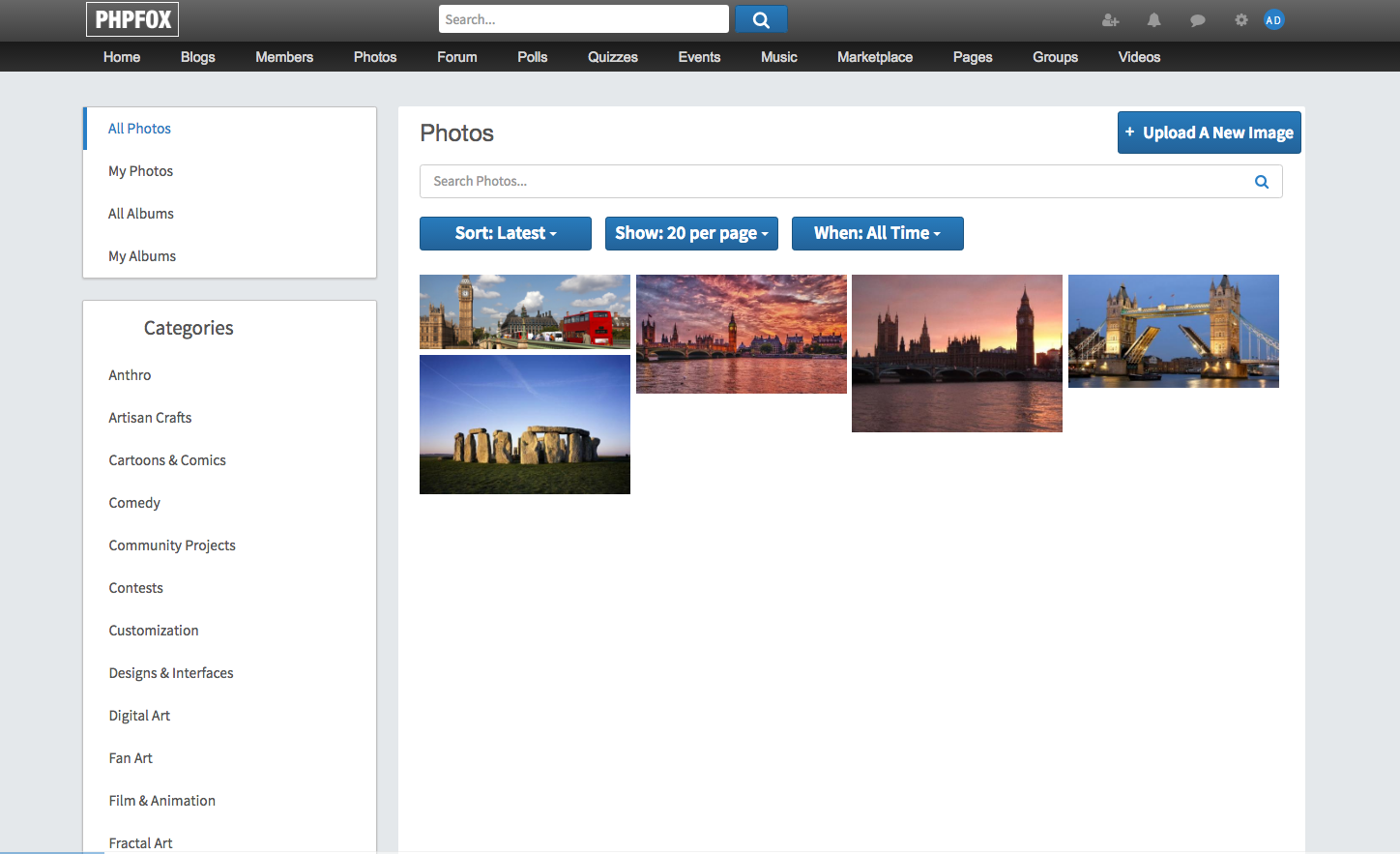Choose the Customization category
1400x854 pixels.
(154, 631)
